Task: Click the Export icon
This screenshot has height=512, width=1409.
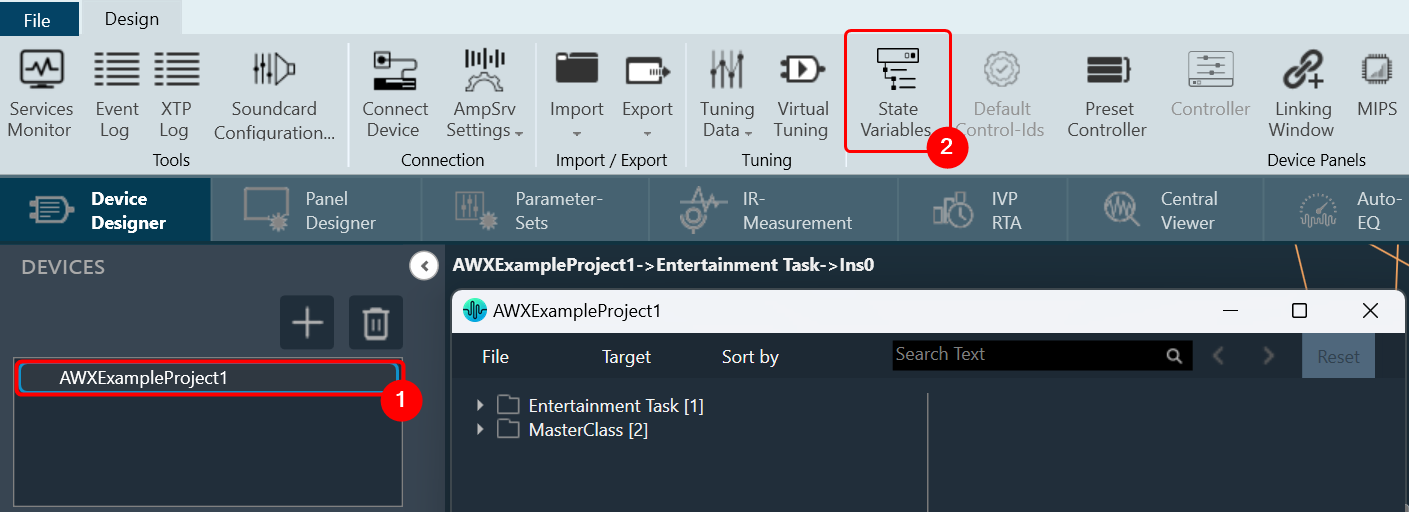Action: click(647, 69)
